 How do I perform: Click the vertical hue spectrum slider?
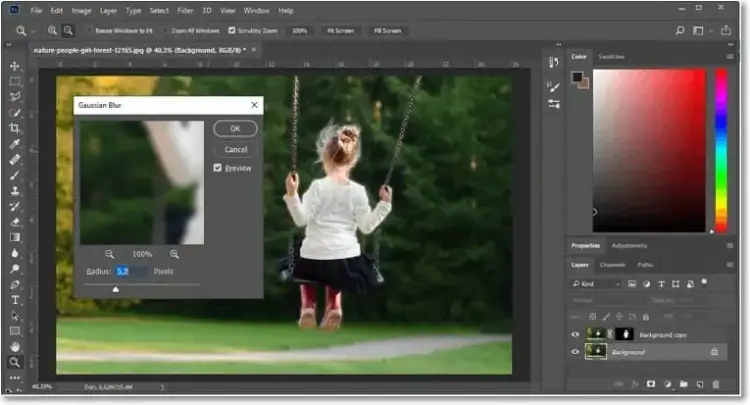tap(720, 150)
